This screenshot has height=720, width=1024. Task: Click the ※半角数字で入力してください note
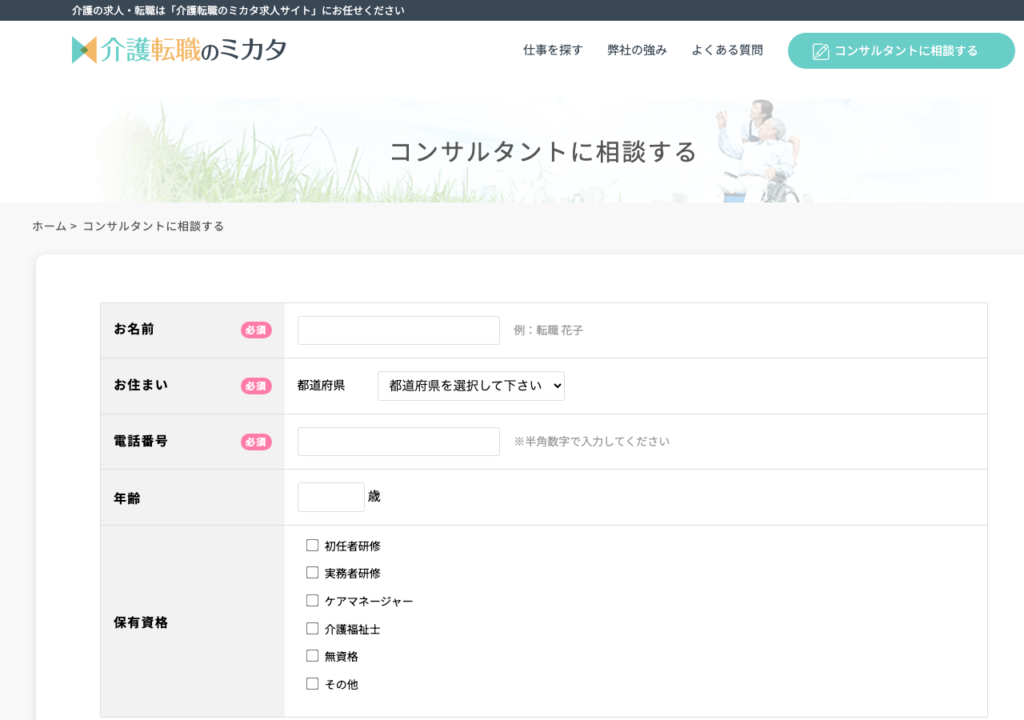click(x=591, y=442)
